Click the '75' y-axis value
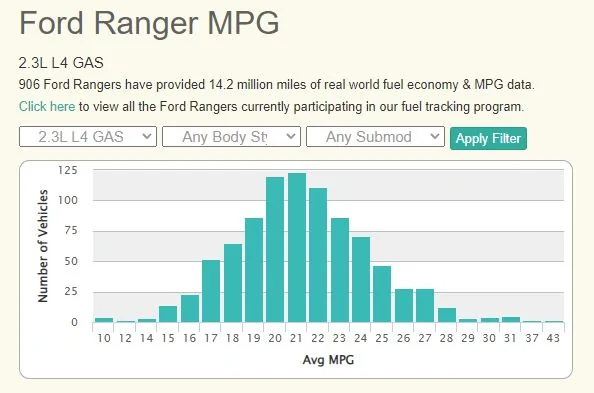Image resolution: width=594 pixels, height=393 pixels. coord(71,231)
